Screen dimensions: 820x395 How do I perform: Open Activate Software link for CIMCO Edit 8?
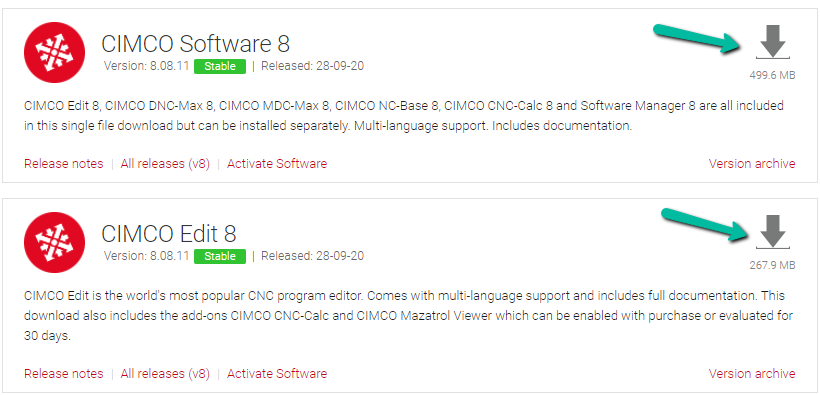277,374
